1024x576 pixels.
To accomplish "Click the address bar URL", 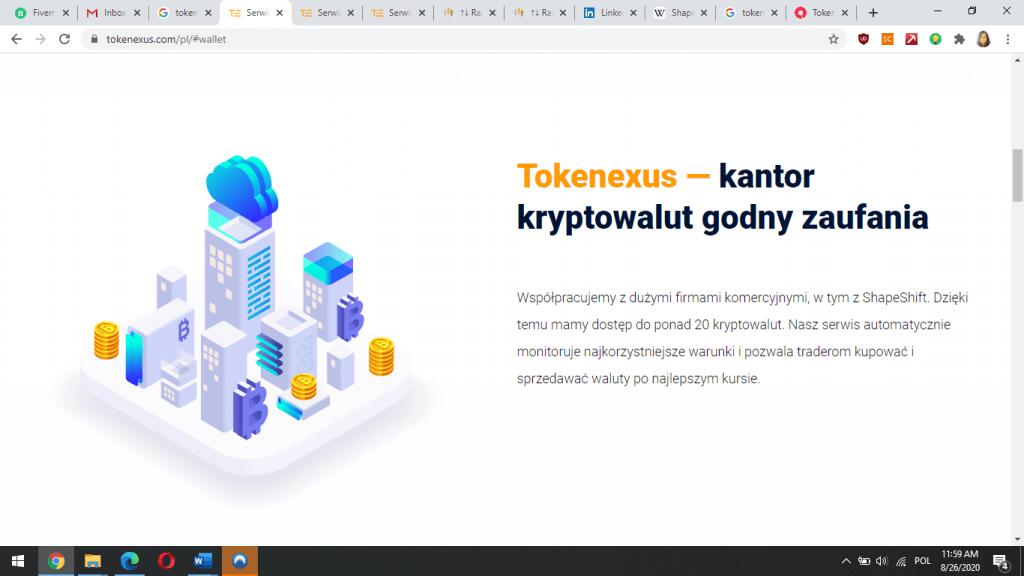I will click(166, 39).
